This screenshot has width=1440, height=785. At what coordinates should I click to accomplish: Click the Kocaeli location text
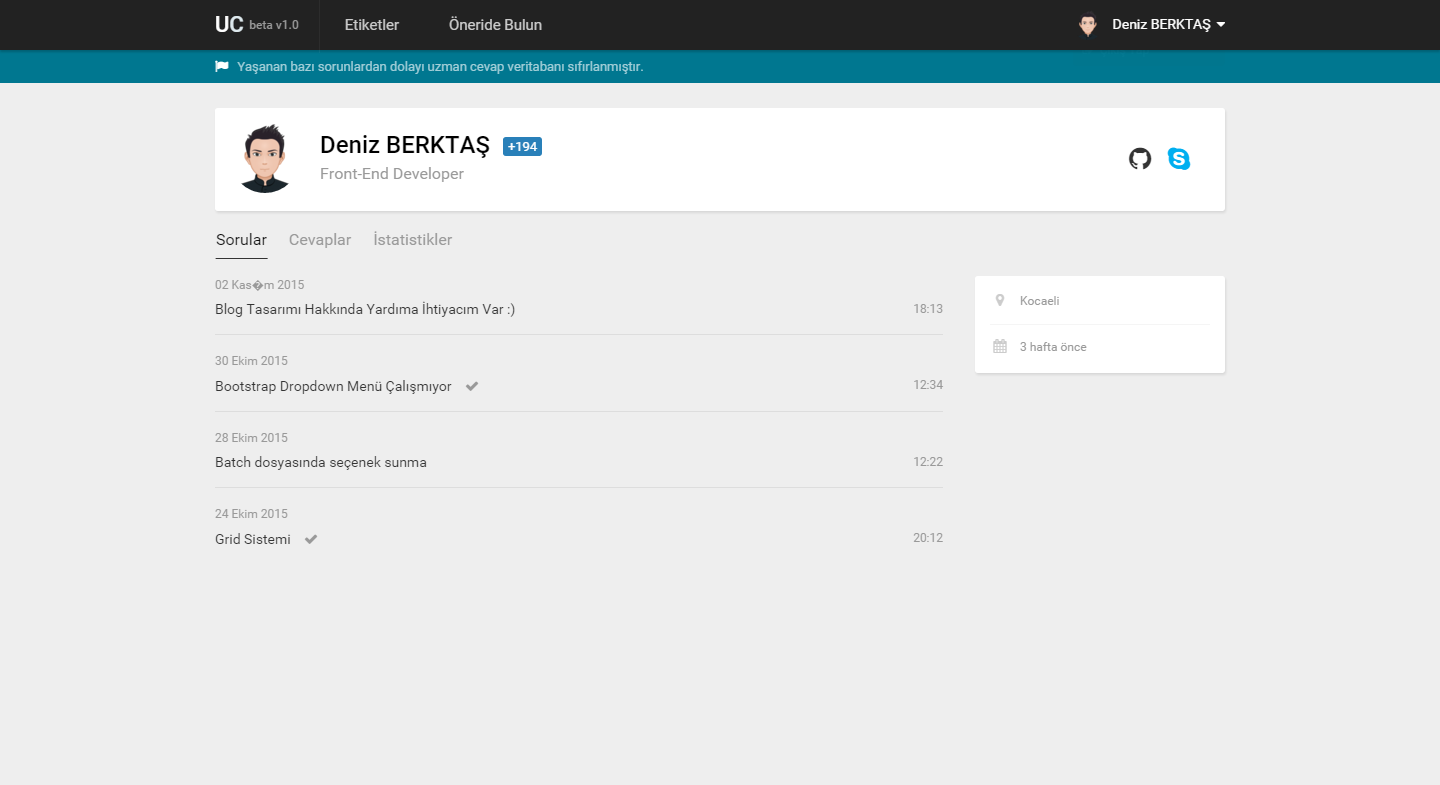(1040, 301)
